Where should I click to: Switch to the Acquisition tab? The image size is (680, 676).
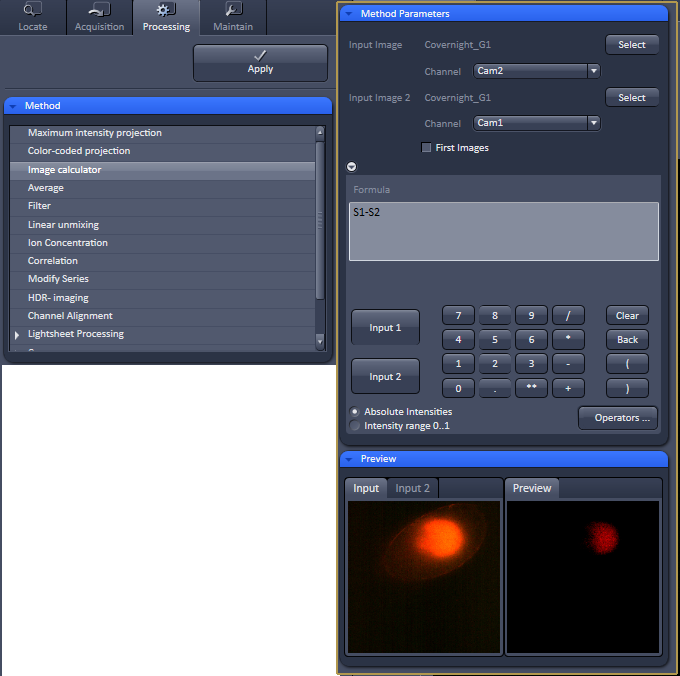[99, 17]
